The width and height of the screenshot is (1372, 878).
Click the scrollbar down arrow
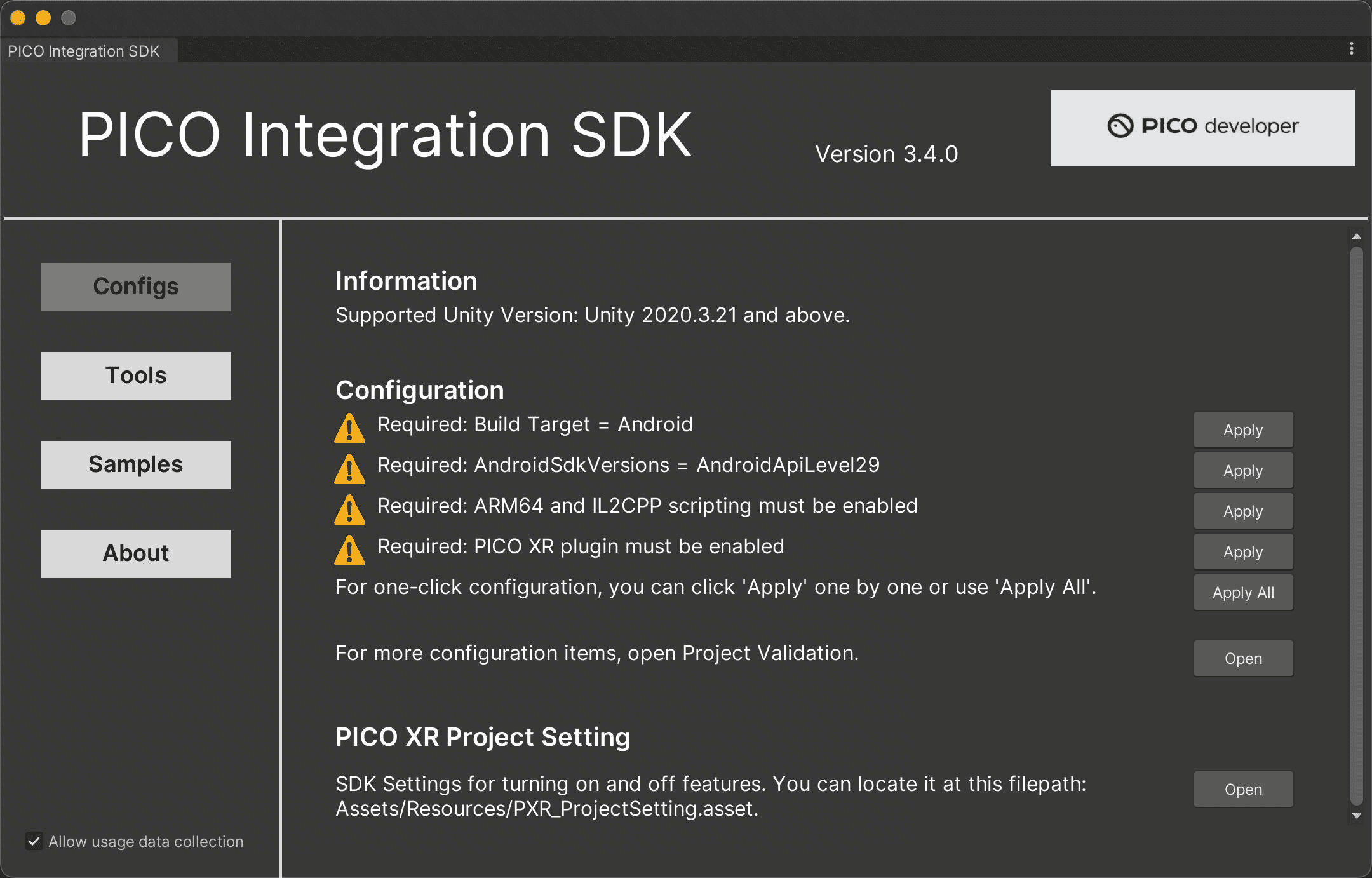pyautogui.click(x=1357, y=816)
